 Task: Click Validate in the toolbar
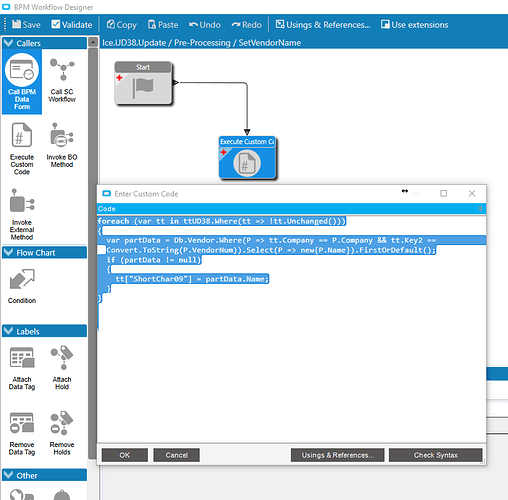point(72,25)
